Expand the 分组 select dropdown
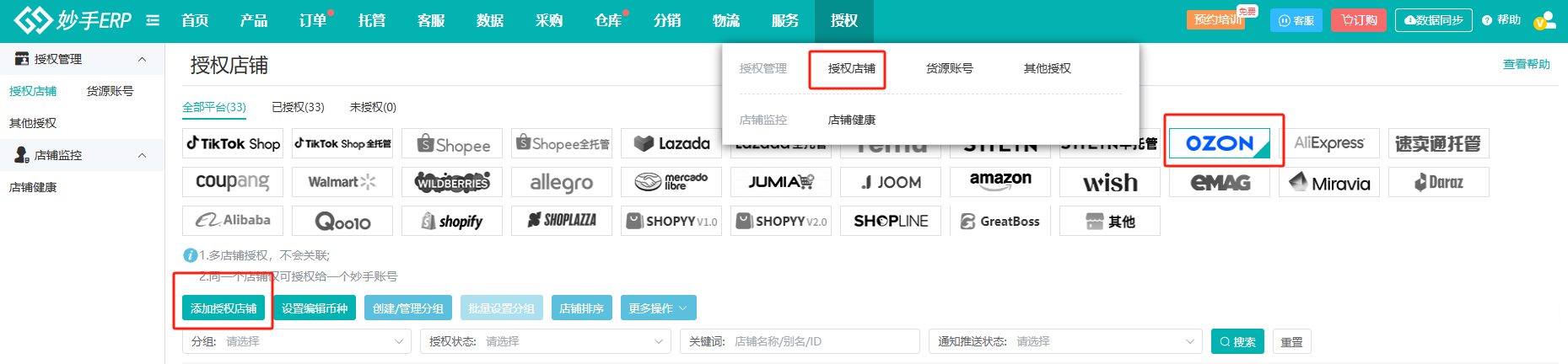The height and width of the screenshot is (364, 1568). coord(296,341)
